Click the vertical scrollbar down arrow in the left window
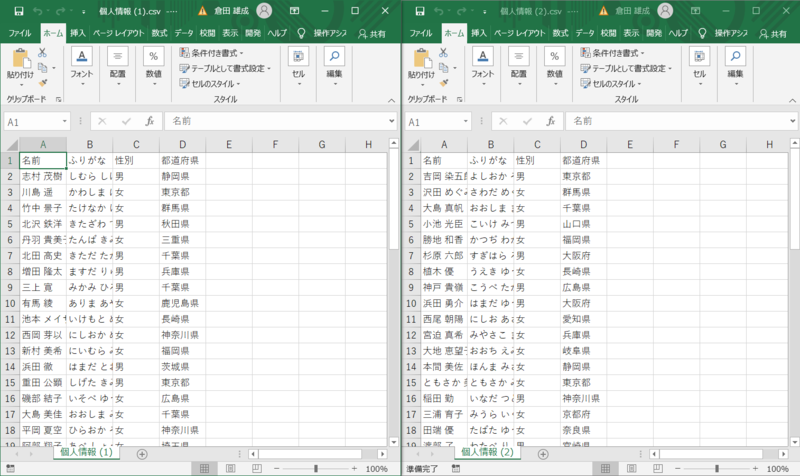The width and height of the screenshot is (800, 476). (393, 442)
